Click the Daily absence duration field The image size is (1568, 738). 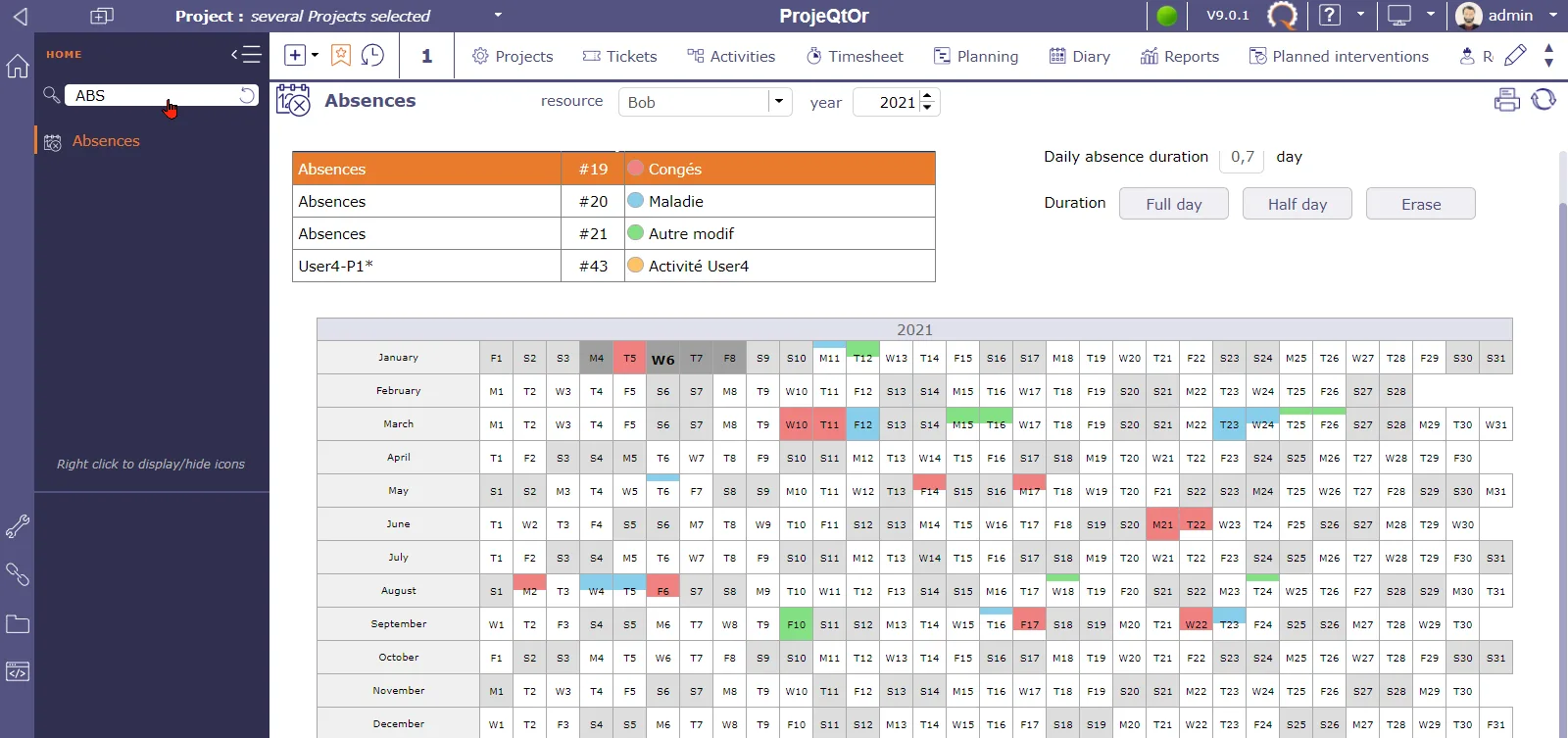pos(1242,157)
